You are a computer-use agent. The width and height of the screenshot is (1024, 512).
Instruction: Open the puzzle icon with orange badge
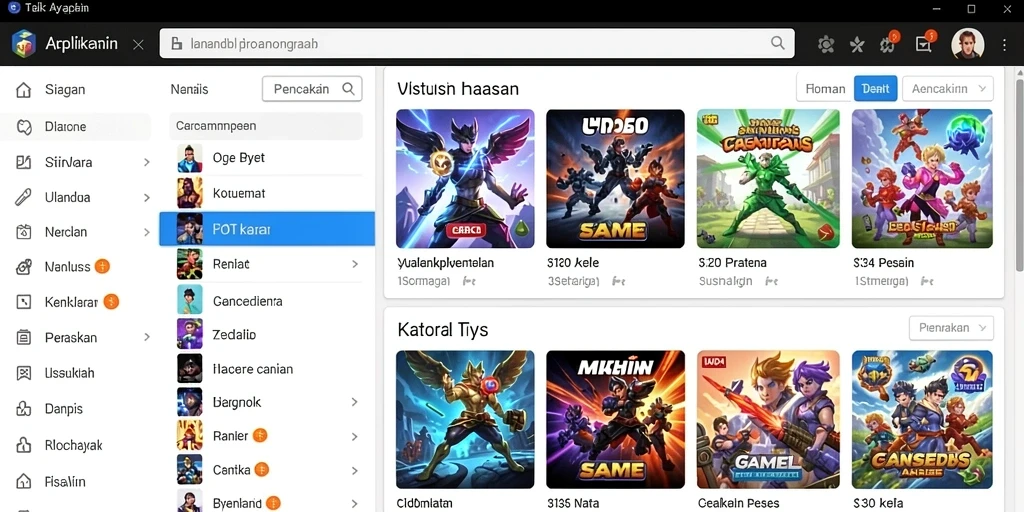tap(888, 43)
